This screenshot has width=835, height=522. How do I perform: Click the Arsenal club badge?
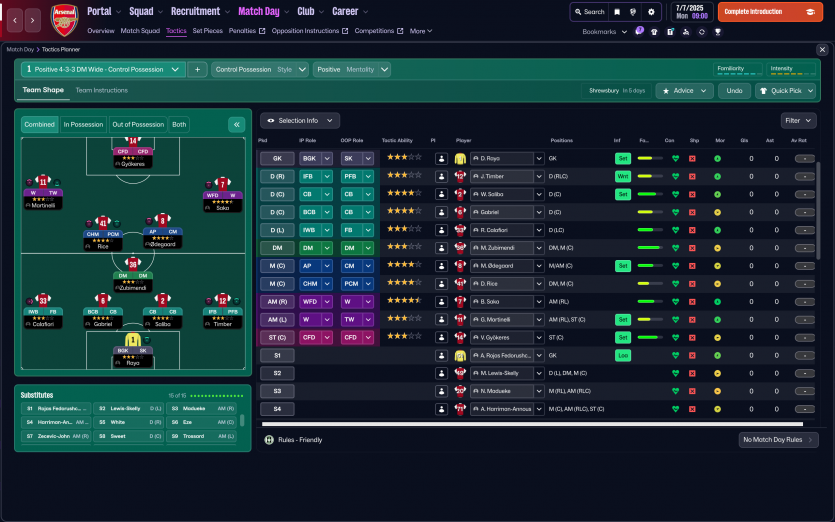63,18
